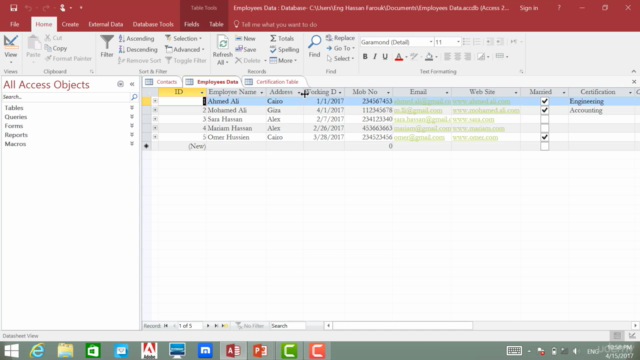Click the Save icon in quick access toolbar

coord(13,8)
